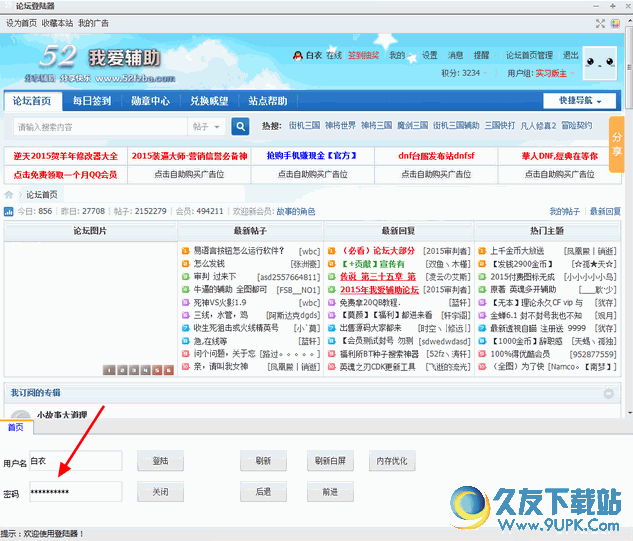Click the 内存优化 button
Image resolution: width=633 pixels, height=541 pixels.
coord(392,461)
